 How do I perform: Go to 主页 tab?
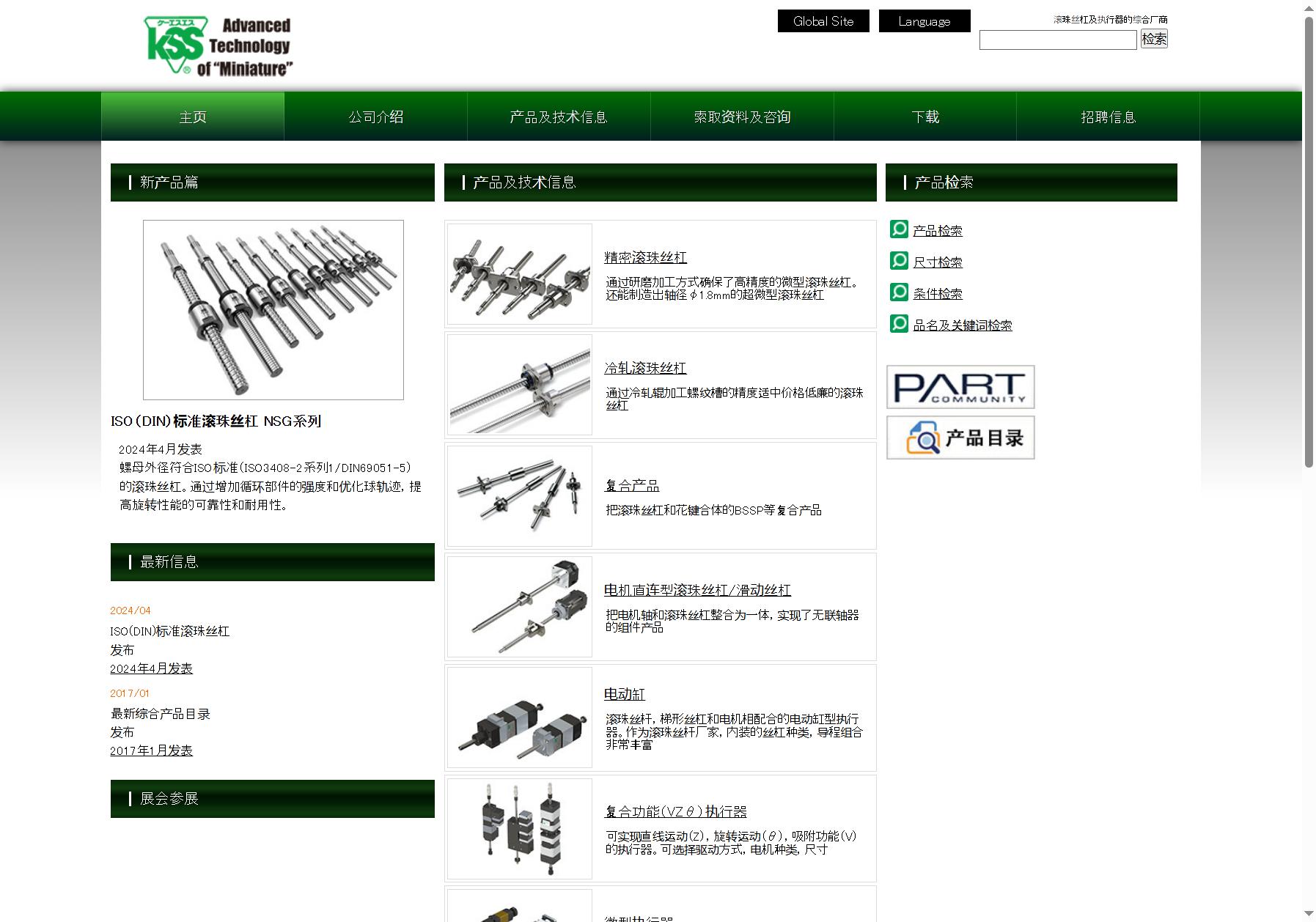click(x=193, y=117)
